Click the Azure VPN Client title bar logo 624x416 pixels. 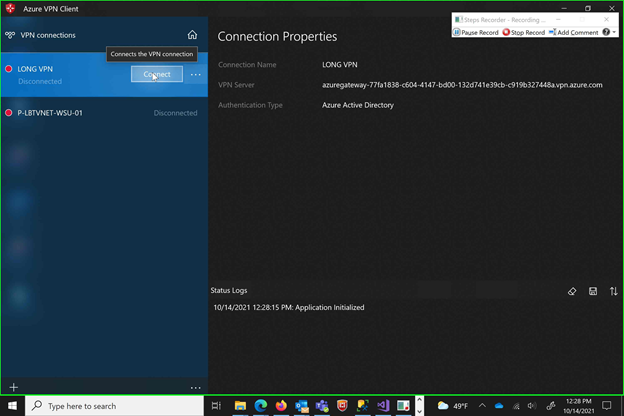10,8
